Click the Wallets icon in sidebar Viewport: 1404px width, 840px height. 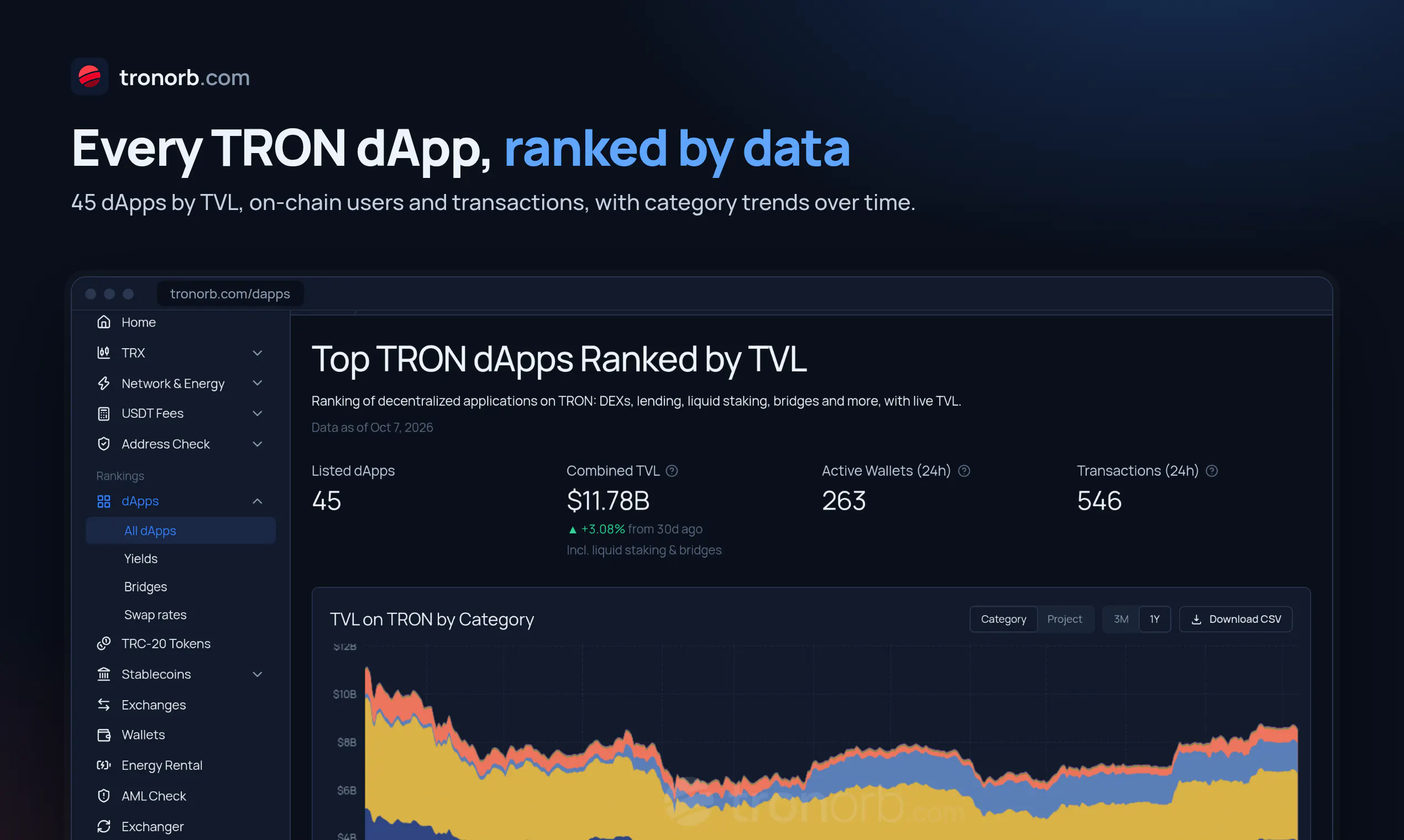(x=103, y=734)
